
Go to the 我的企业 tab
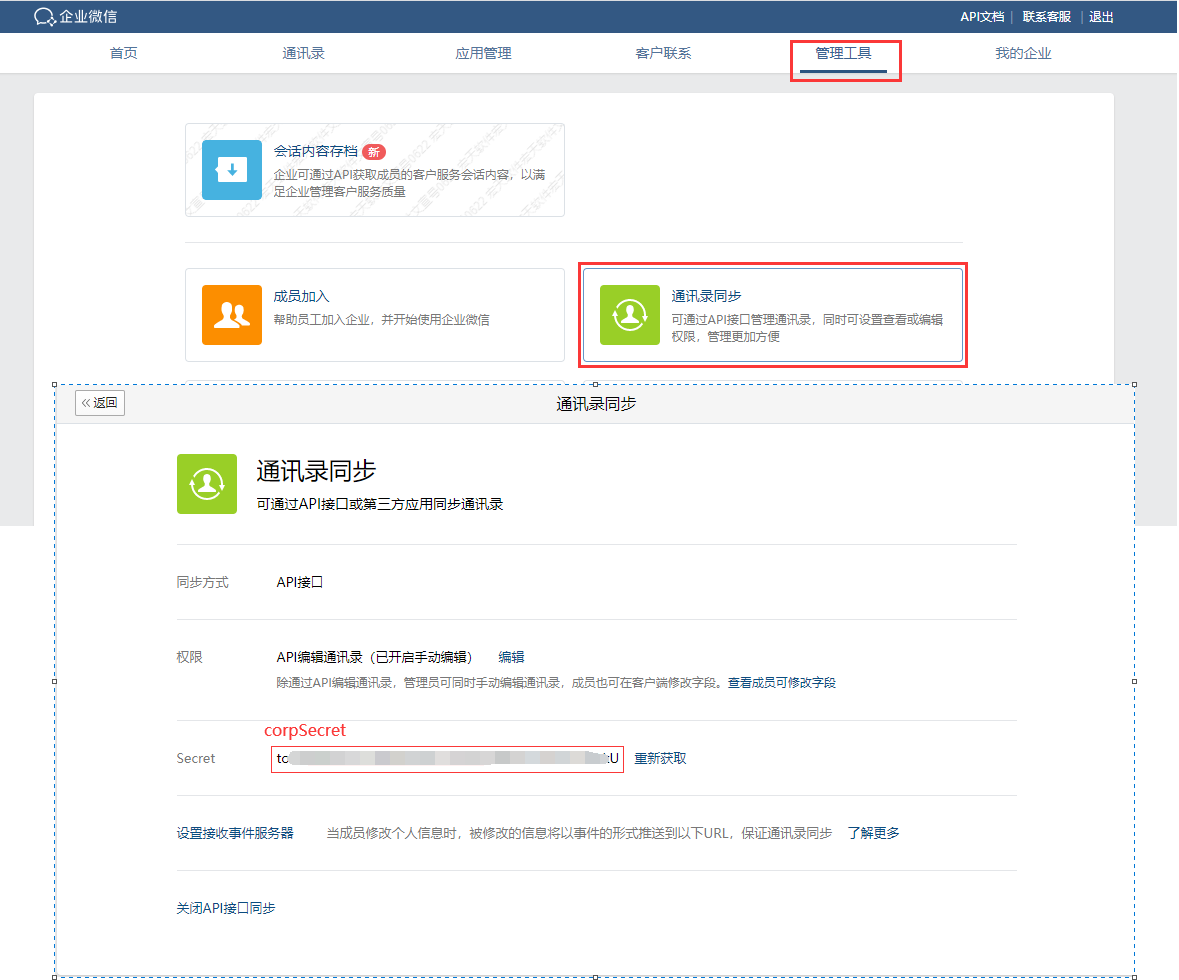[1023, 54]
